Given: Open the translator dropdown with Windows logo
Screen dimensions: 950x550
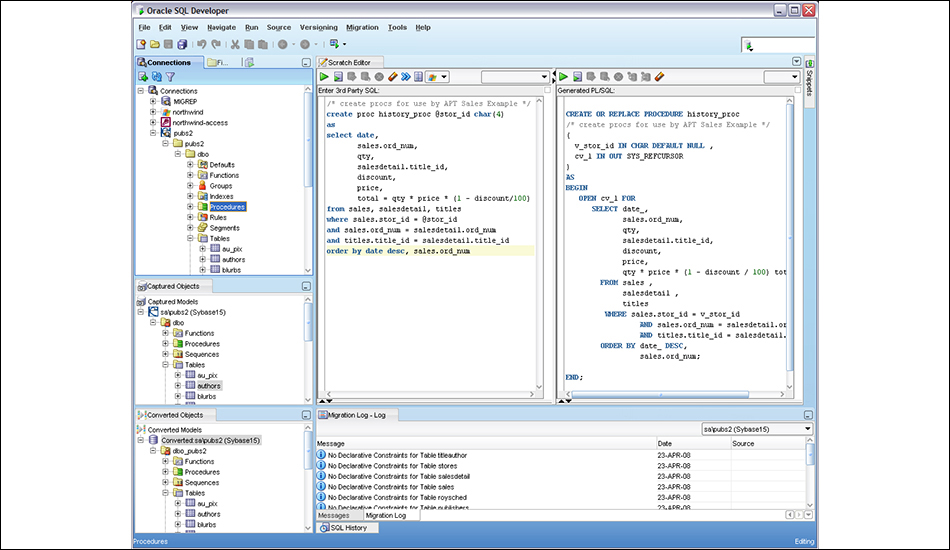Looking at the screenshot, I should 437,77.
